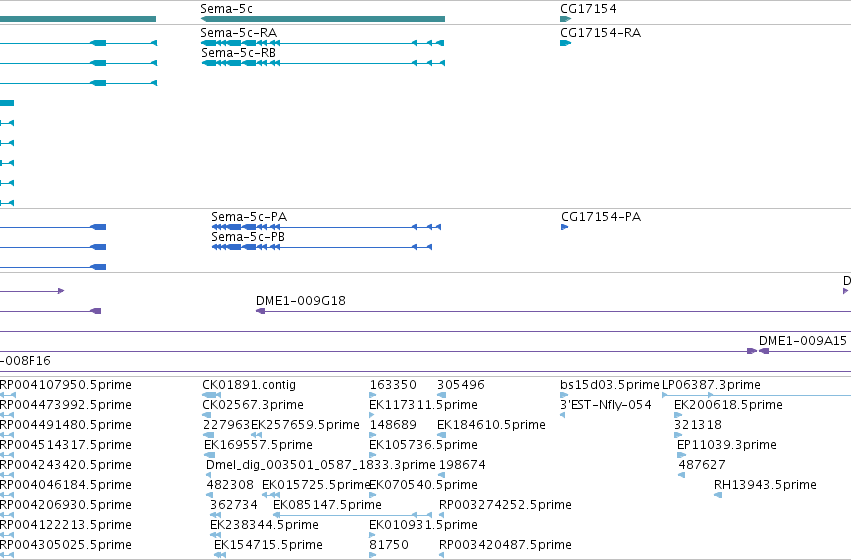
Task: Click EST EK105736.5prime
Action: tap(423, 445)
